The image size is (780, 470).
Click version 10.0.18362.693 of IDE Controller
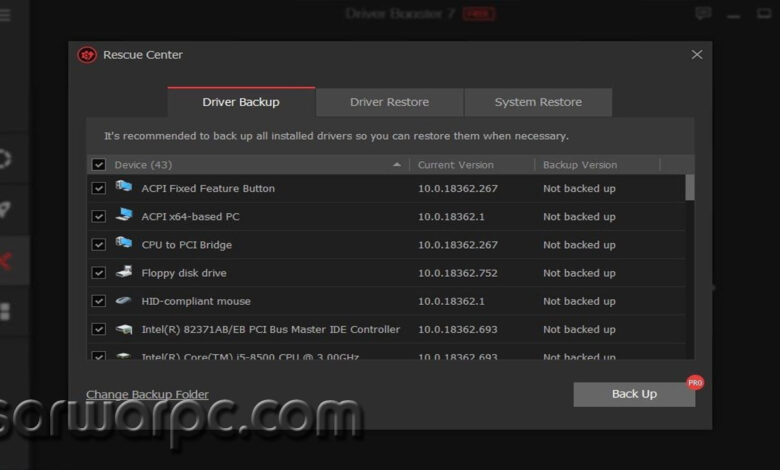pos(458,329)
